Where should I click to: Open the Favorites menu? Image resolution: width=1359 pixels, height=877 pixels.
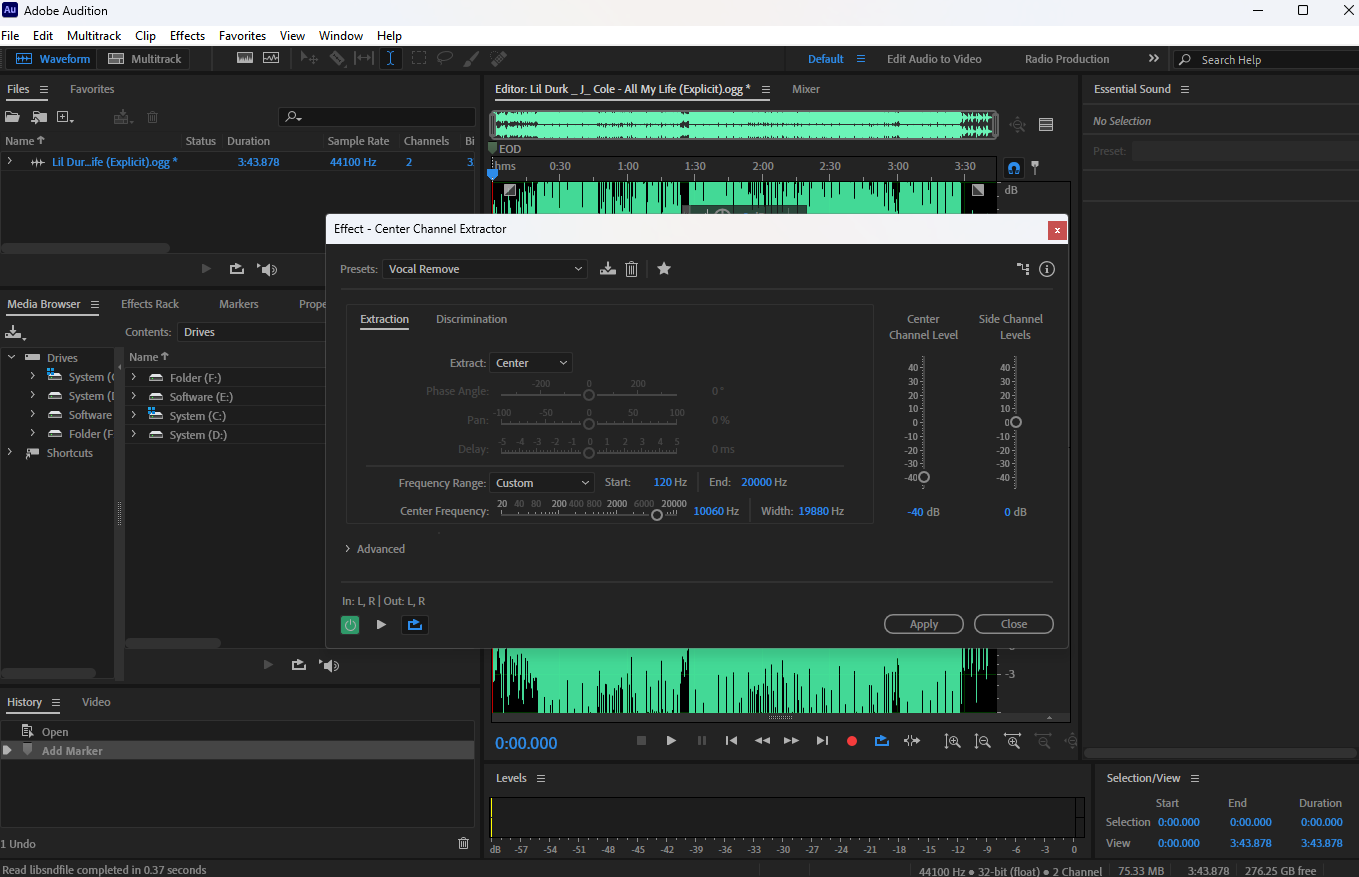(x=242, y=35)
